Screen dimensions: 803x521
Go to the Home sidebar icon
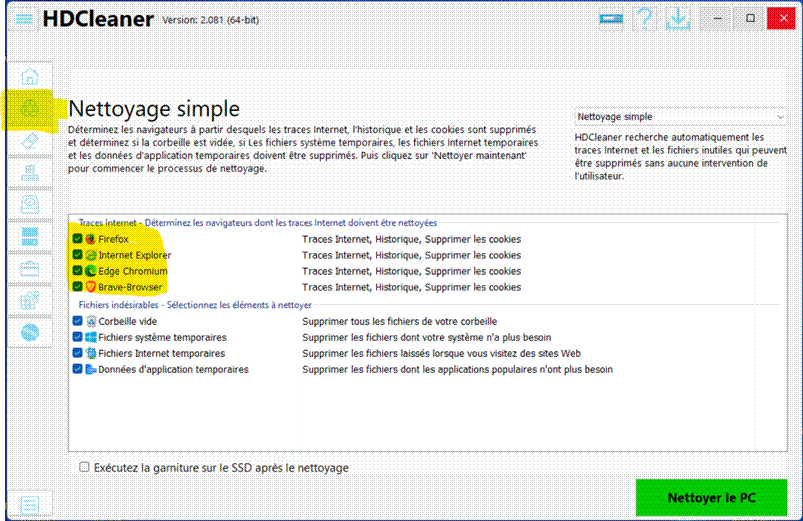[30, 76]
